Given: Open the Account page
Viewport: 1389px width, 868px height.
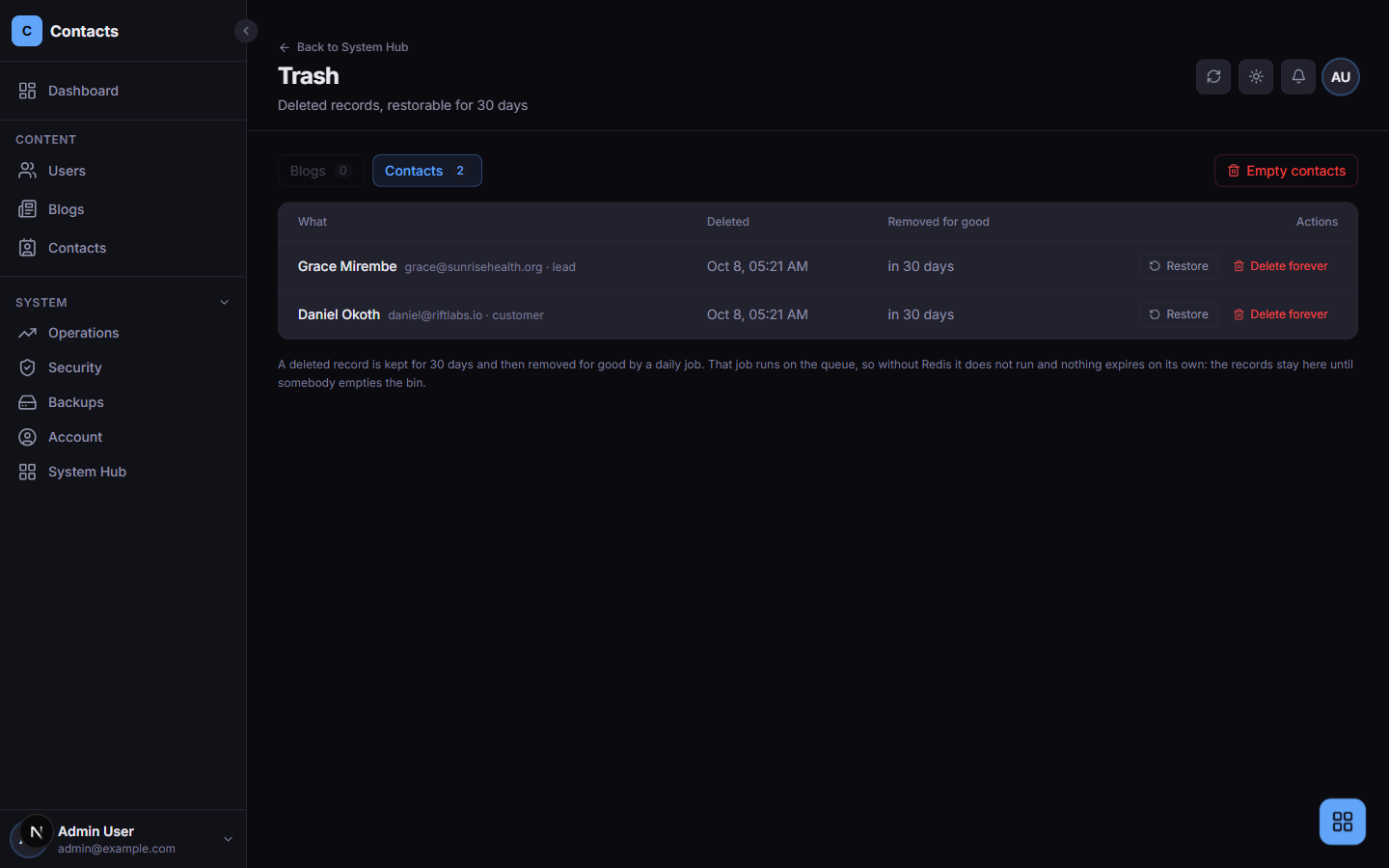Looking at the screenshot, I should coord(123,437).
